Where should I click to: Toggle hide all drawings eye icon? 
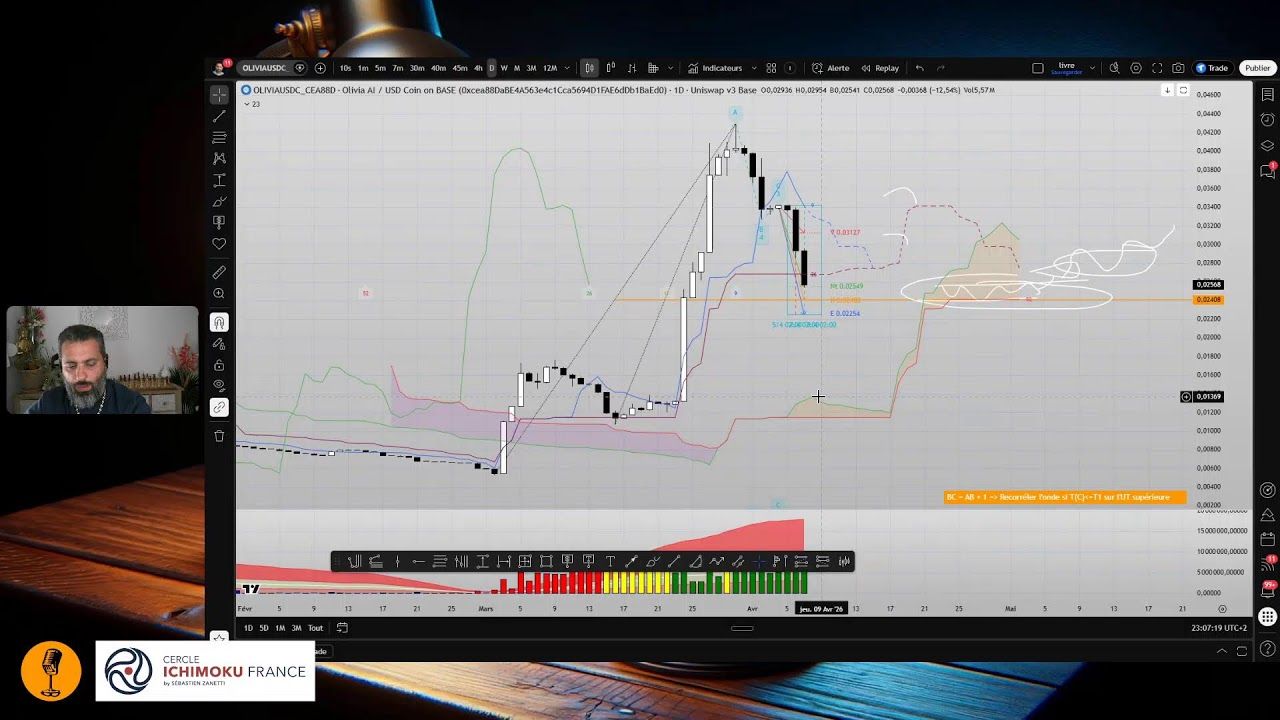(x=219, y=386)
